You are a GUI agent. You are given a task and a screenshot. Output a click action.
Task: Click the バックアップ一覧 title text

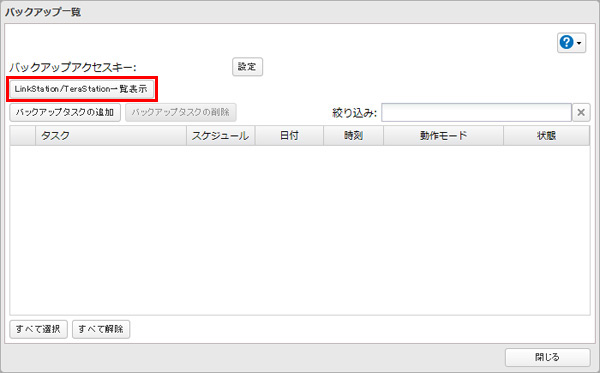click(43, 12)
